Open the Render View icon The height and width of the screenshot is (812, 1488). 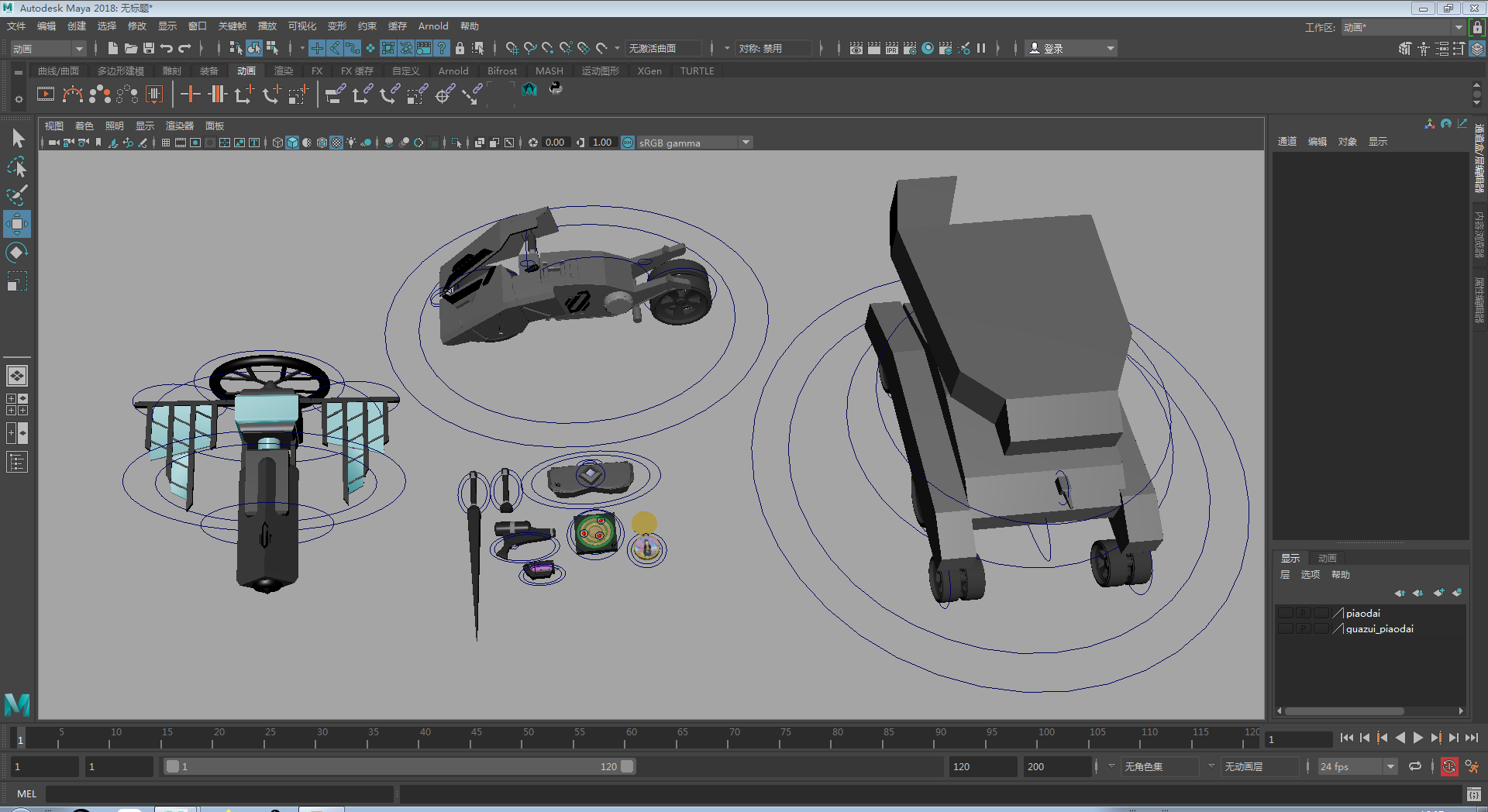point(856,48)
